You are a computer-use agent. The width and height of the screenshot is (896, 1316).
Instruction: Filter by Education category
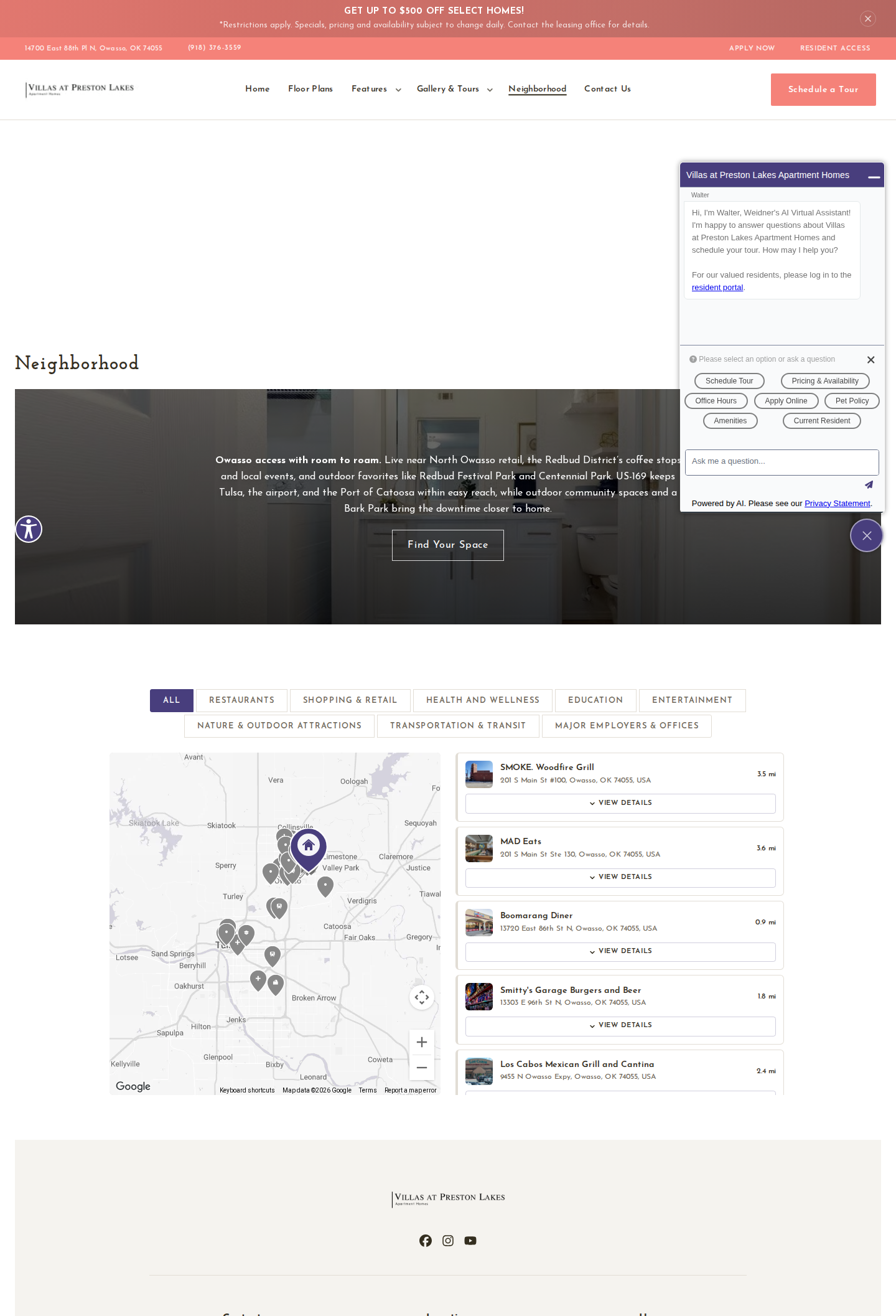(595, 700)
